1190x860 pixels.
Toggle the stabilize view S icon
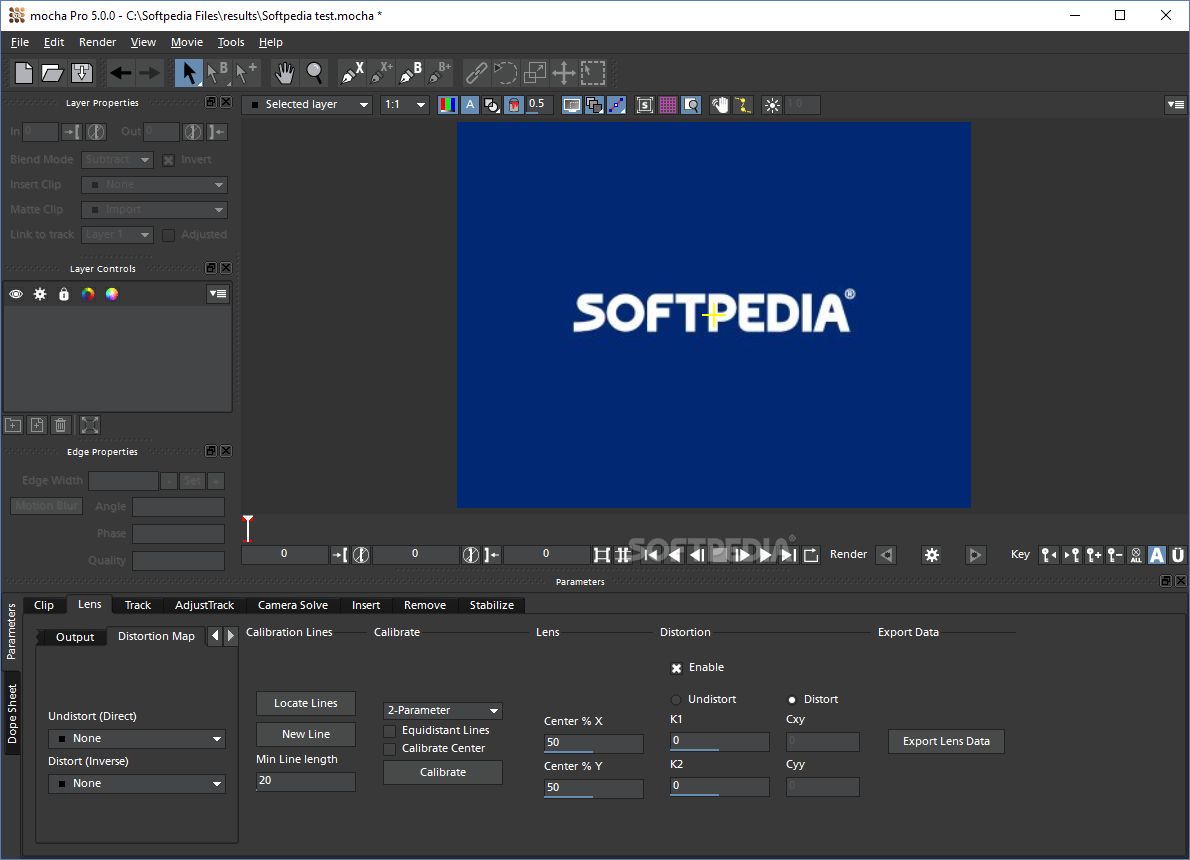645,105
